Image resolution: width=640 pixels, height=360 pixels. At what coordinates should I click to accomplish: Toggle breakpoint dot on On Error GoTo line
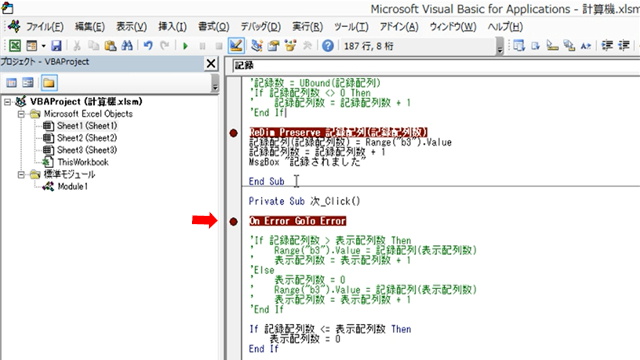(233, 222)
